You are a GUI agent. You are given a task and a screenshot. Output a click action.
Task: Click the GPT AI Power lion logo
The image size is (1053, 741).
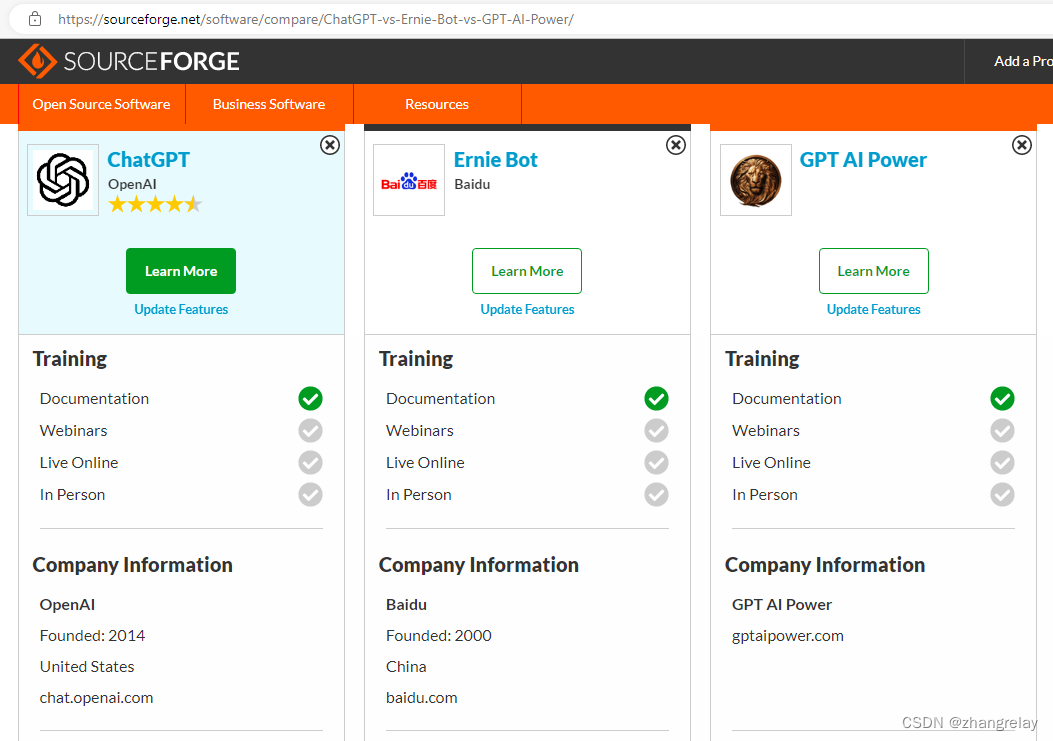pyautogui.click(x=756, y=180)
